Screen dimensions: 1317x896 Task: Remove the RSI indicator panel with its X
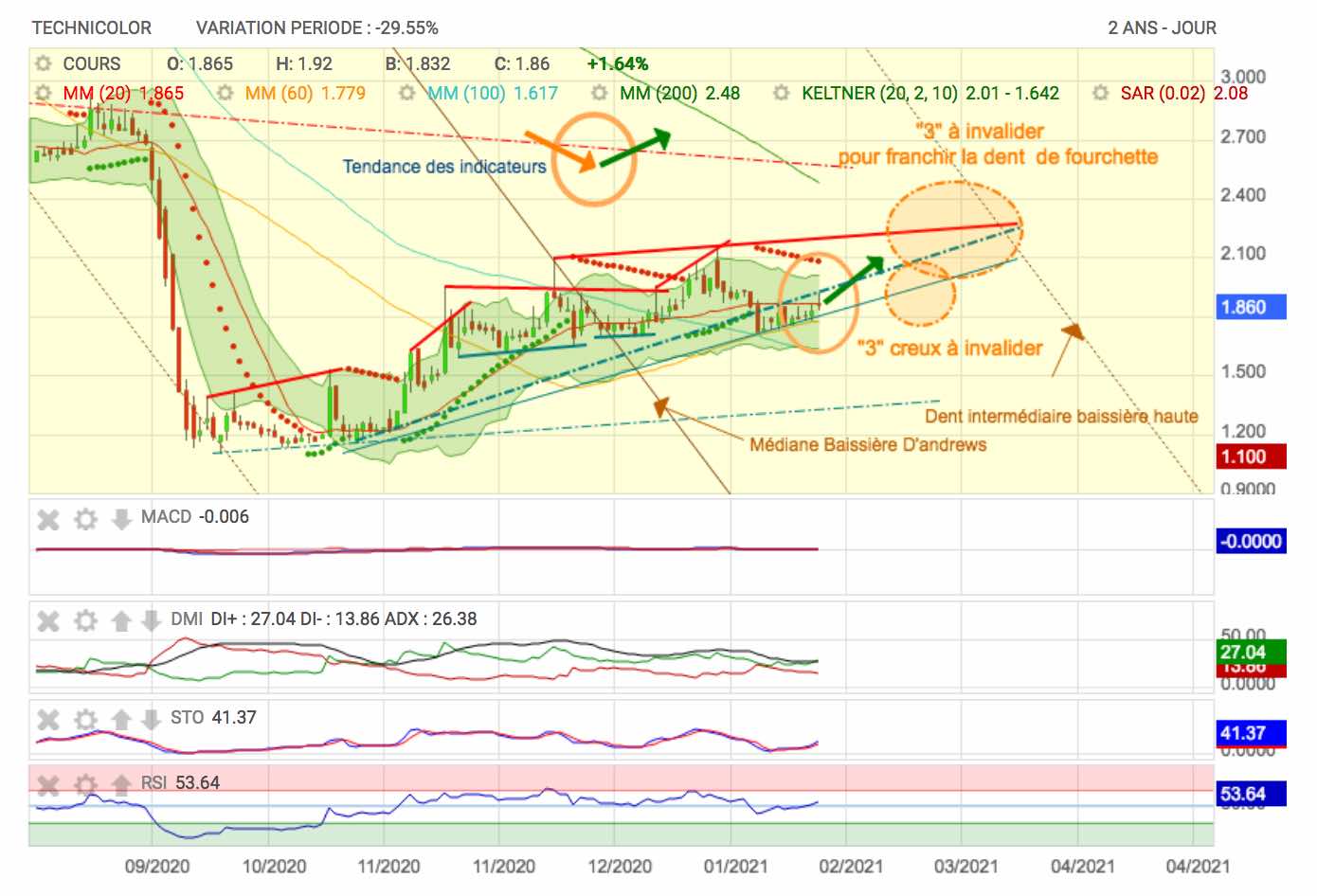click(x=48, y=785)
